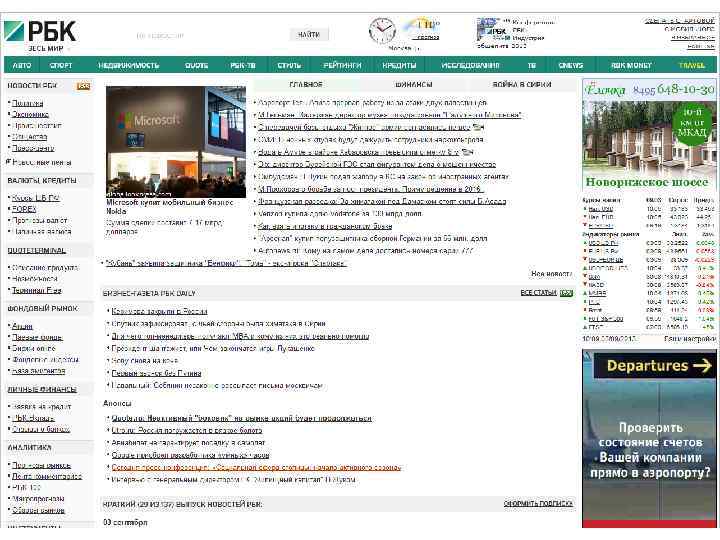Open the АВТО section in the green menu
This screenshot has width=720, height=540.
(22, 66)
